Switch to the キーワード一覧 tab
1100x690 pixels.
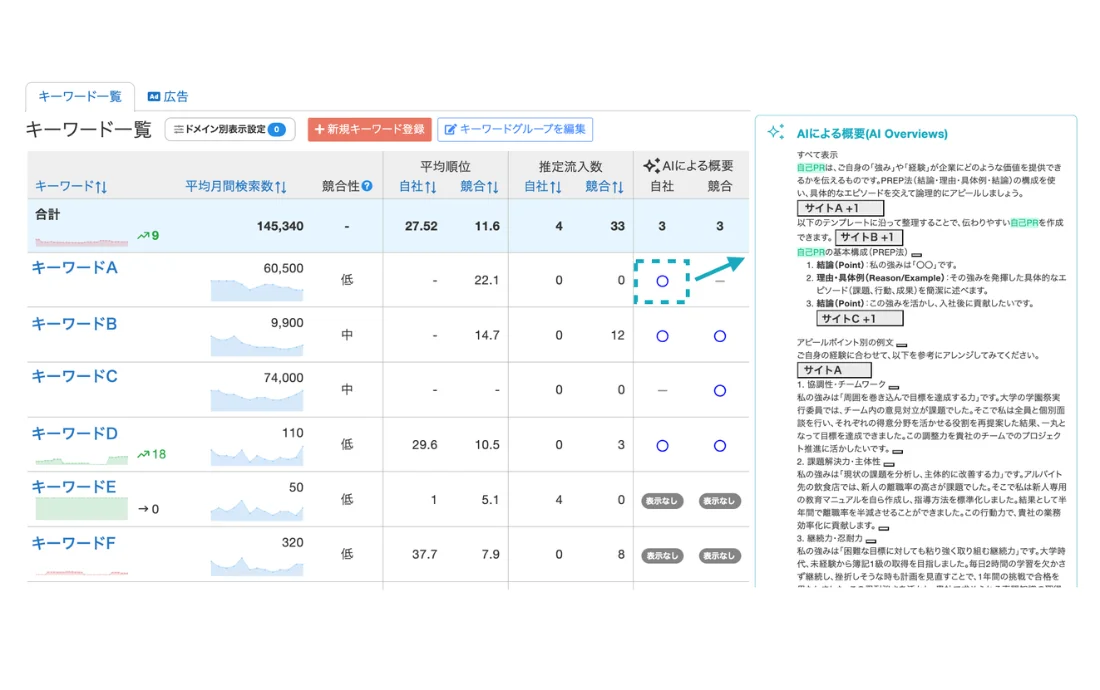(80, 97)
